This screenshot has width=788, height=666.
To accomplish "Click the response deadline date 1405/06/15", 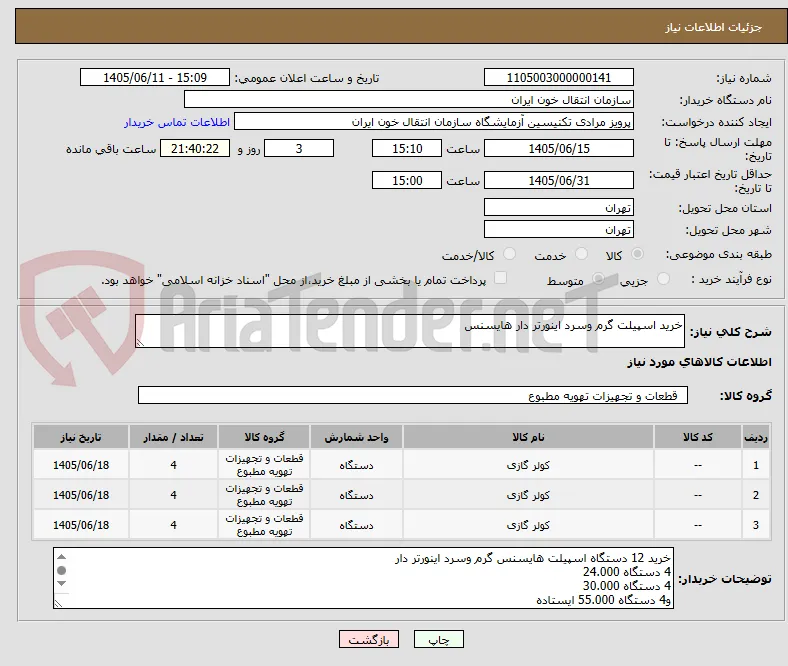I will pos(558,148).
